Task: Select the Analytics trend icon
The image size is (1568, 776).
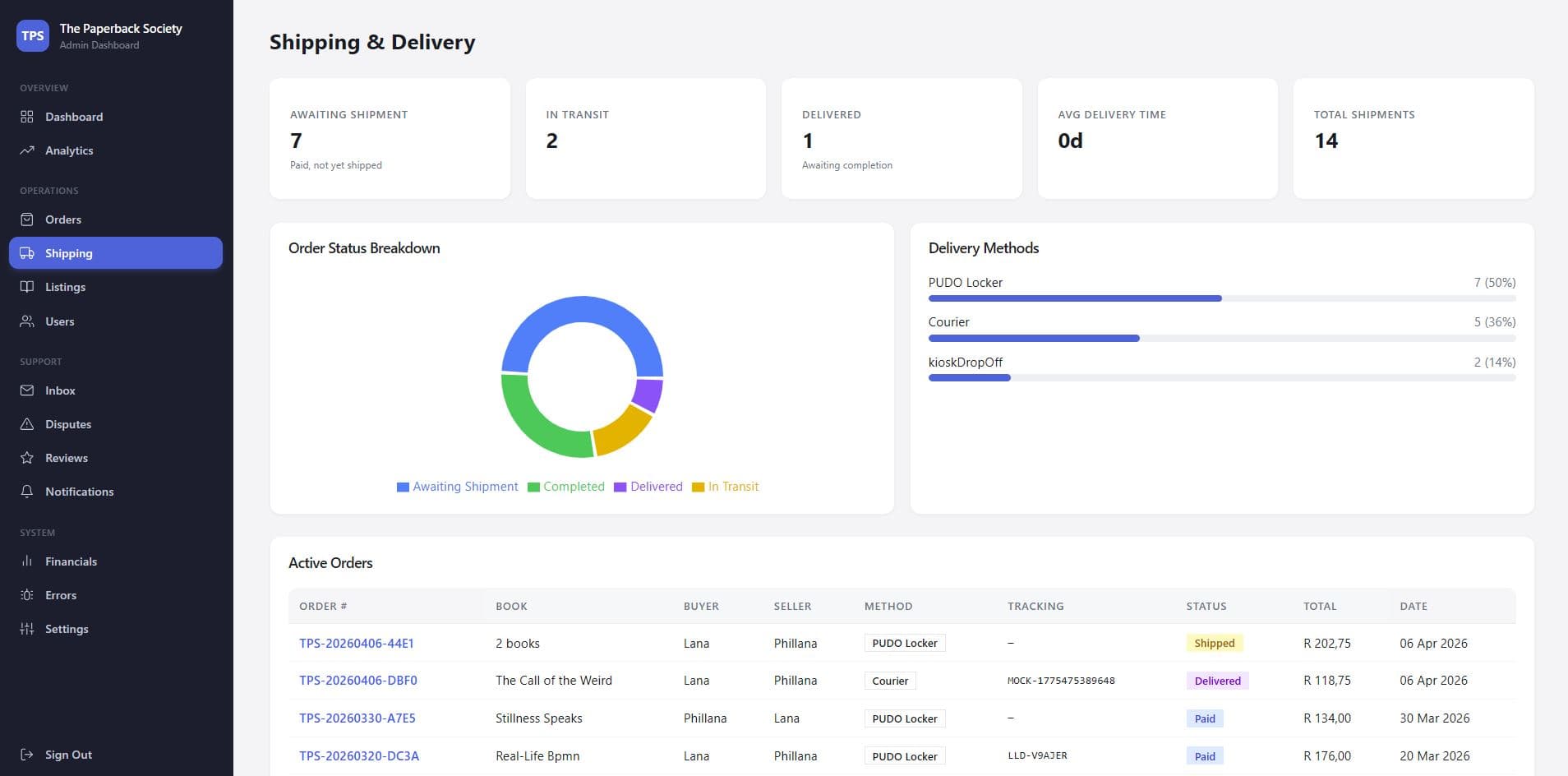Action: (25, 150)
